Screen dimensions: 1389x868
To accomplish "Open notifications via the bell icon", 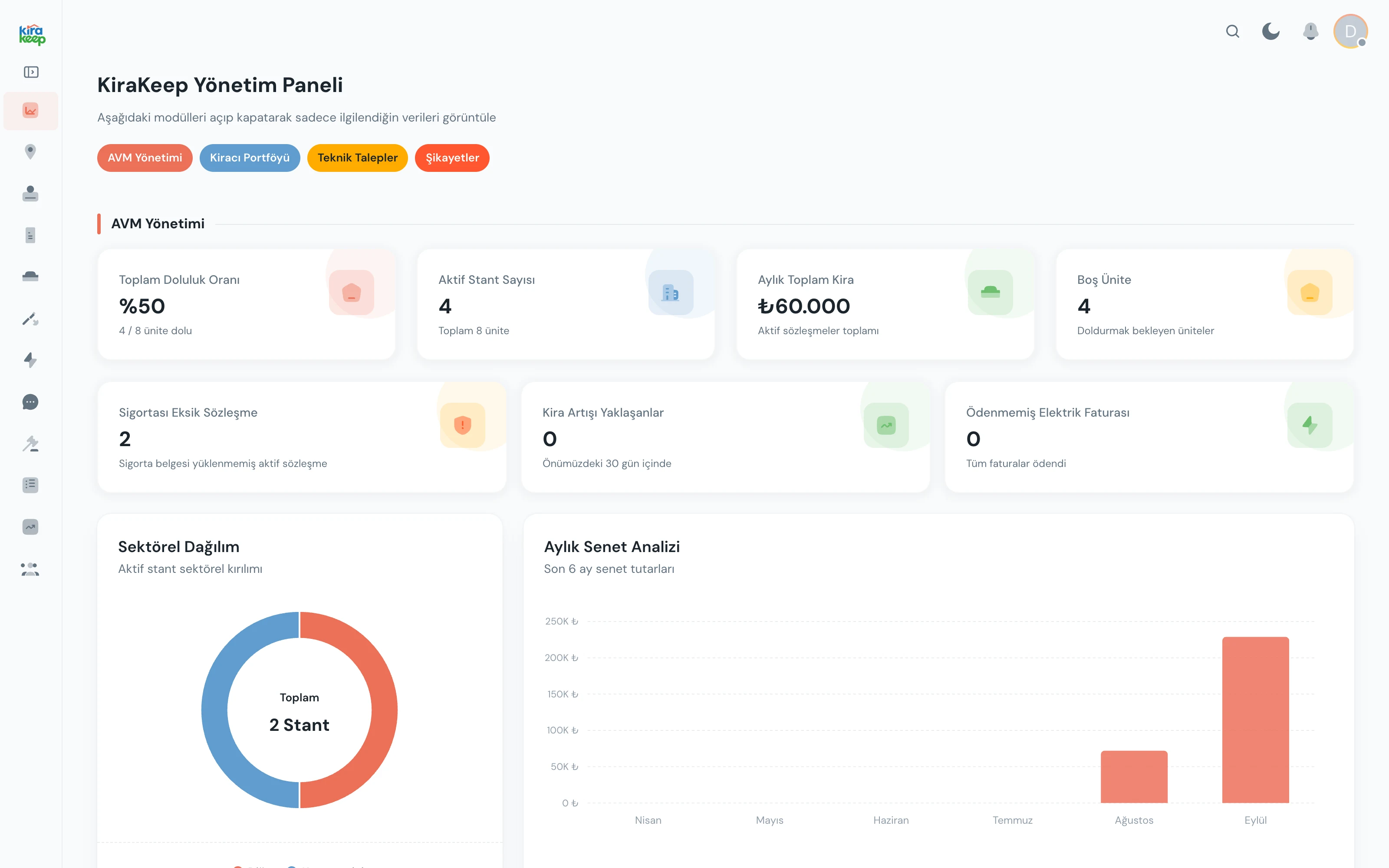I will [1310, 31].
